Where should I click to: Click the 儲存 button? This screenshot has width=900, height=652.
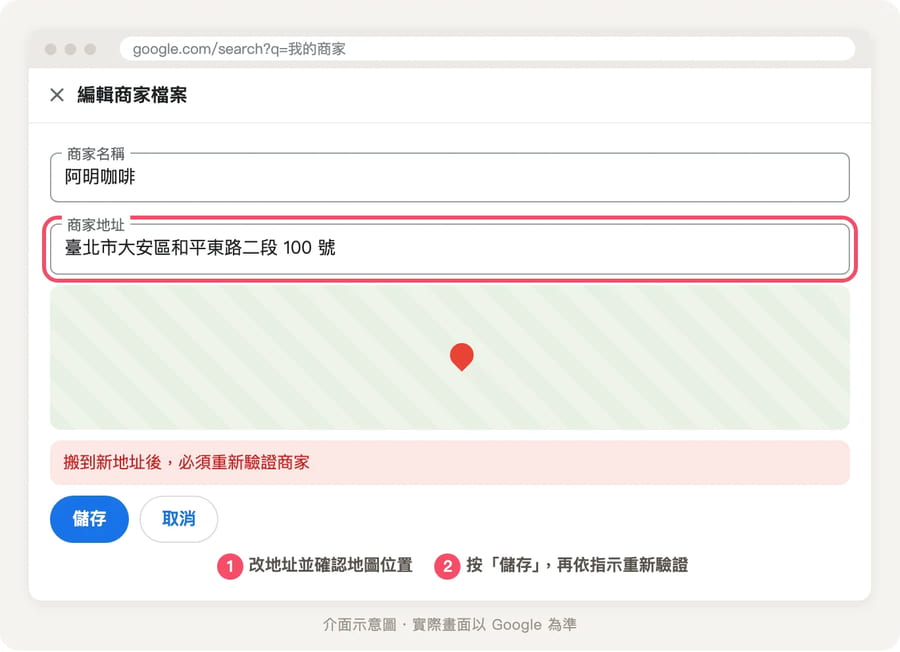click(x=89, y=519)
